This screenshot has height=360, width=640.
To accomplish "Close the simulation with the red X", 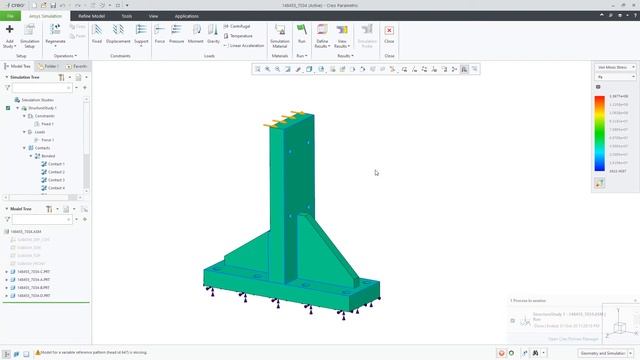I will [x=389, y=30].
